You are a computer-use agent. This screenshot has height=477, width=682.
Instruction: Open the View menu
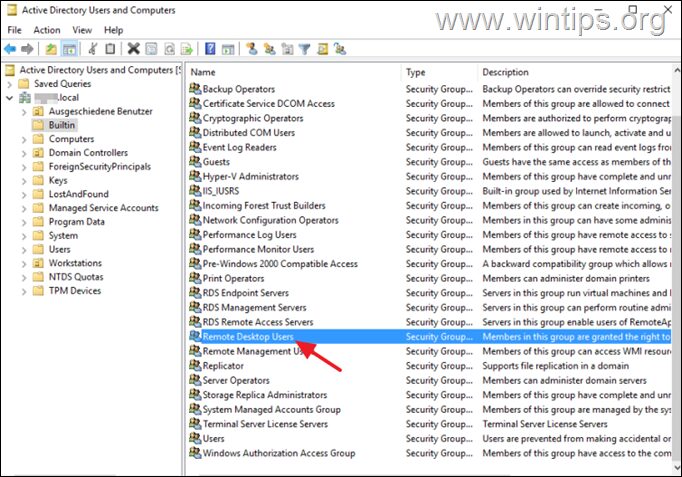tap(82, 30)
